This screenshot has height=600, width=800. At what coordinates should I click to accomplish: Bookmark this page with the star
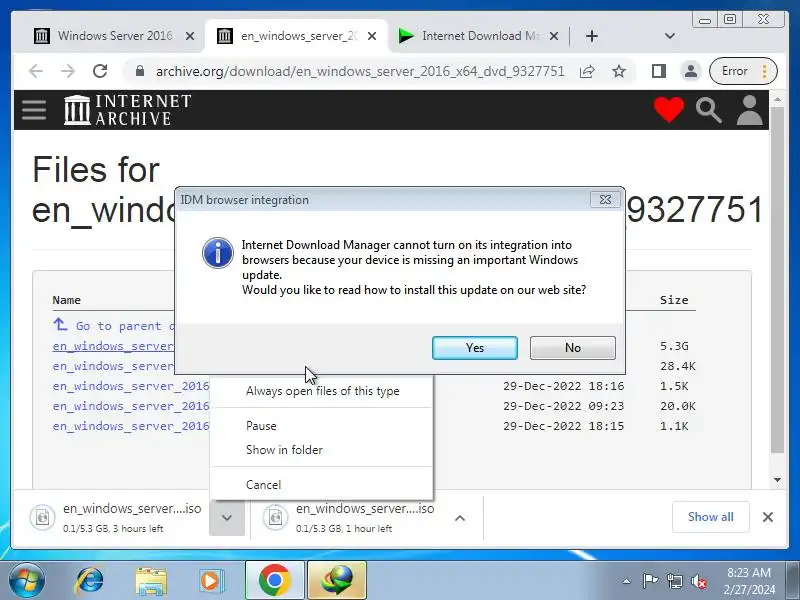[x=619, y=71]
